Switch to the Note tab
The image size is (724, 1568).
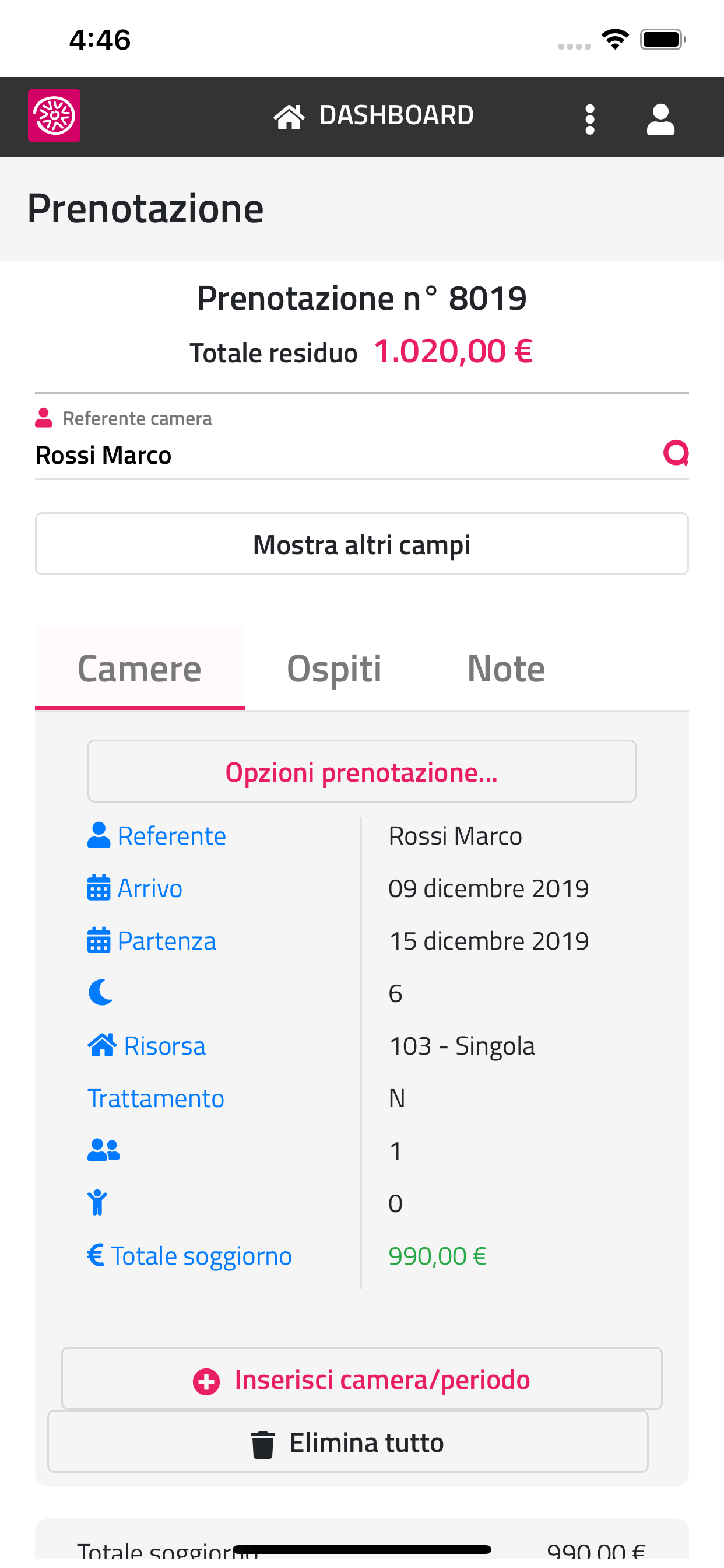click(505, 668)
